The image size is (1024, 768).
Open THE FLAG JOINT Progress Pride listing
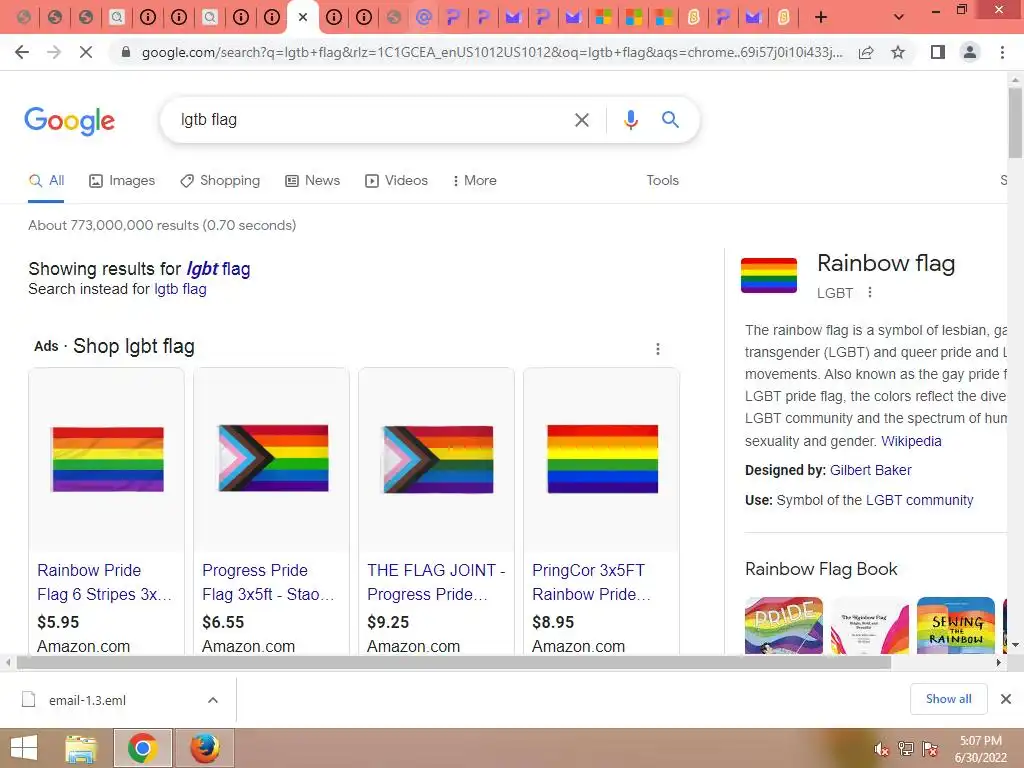pyautogui.click(x=436, y=583)
